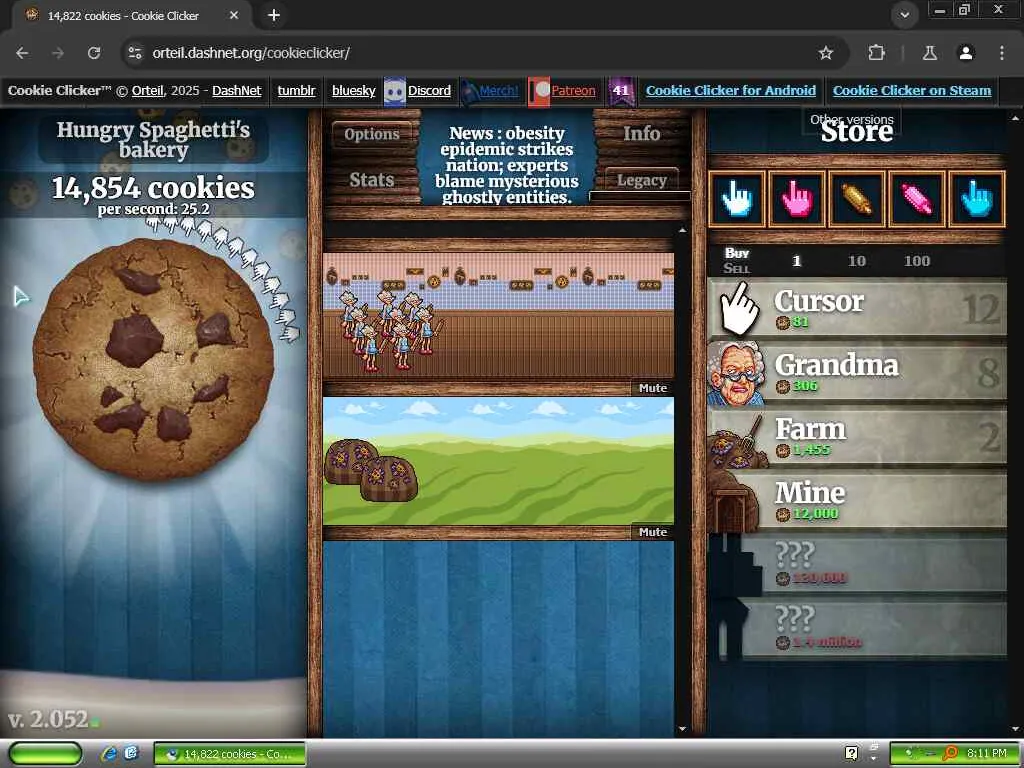Visit the bluesky link
This screenshot has width=1024, height=768.
coord(353,91)
